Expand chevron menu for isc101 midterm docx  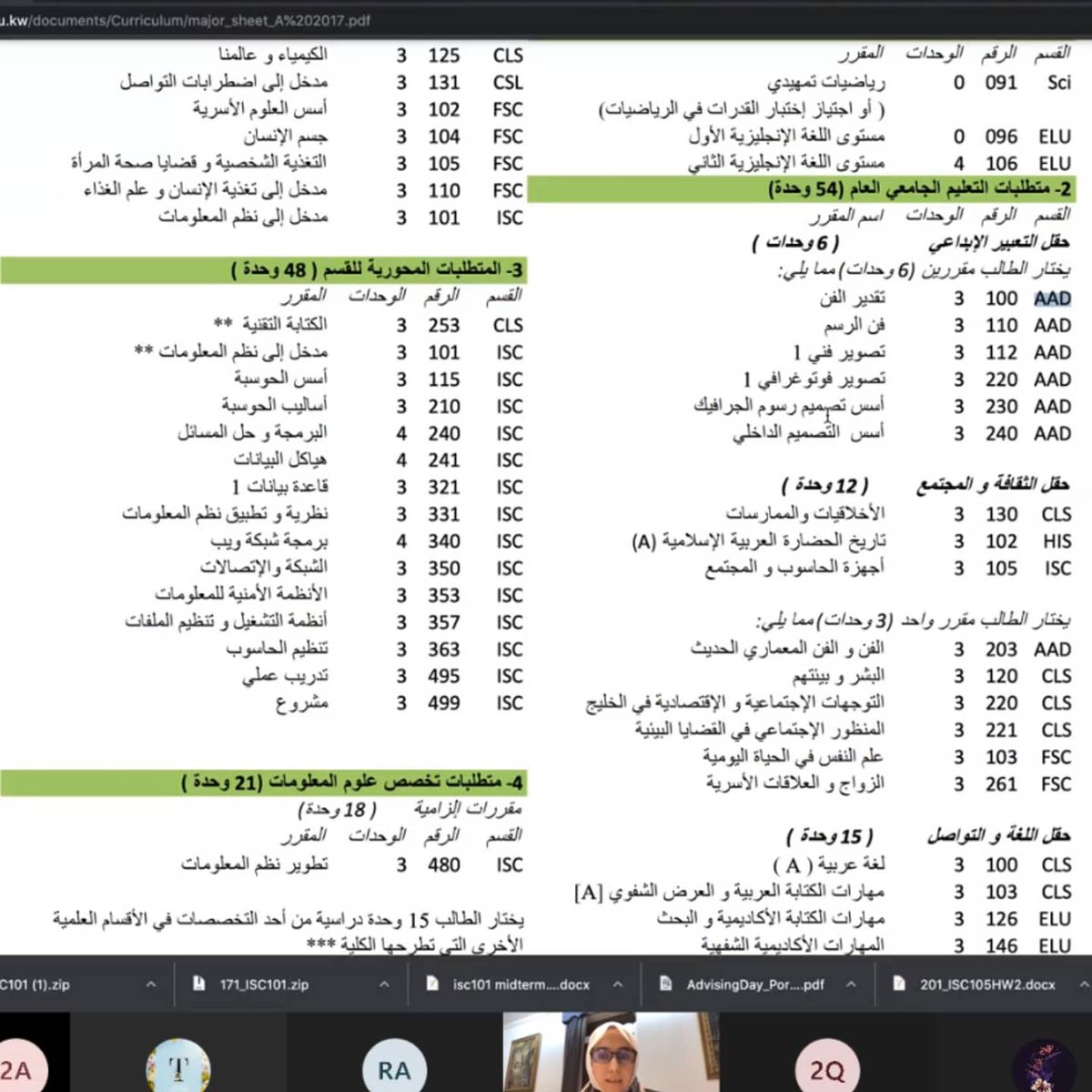pyautogui.click(x=618, y=984)
